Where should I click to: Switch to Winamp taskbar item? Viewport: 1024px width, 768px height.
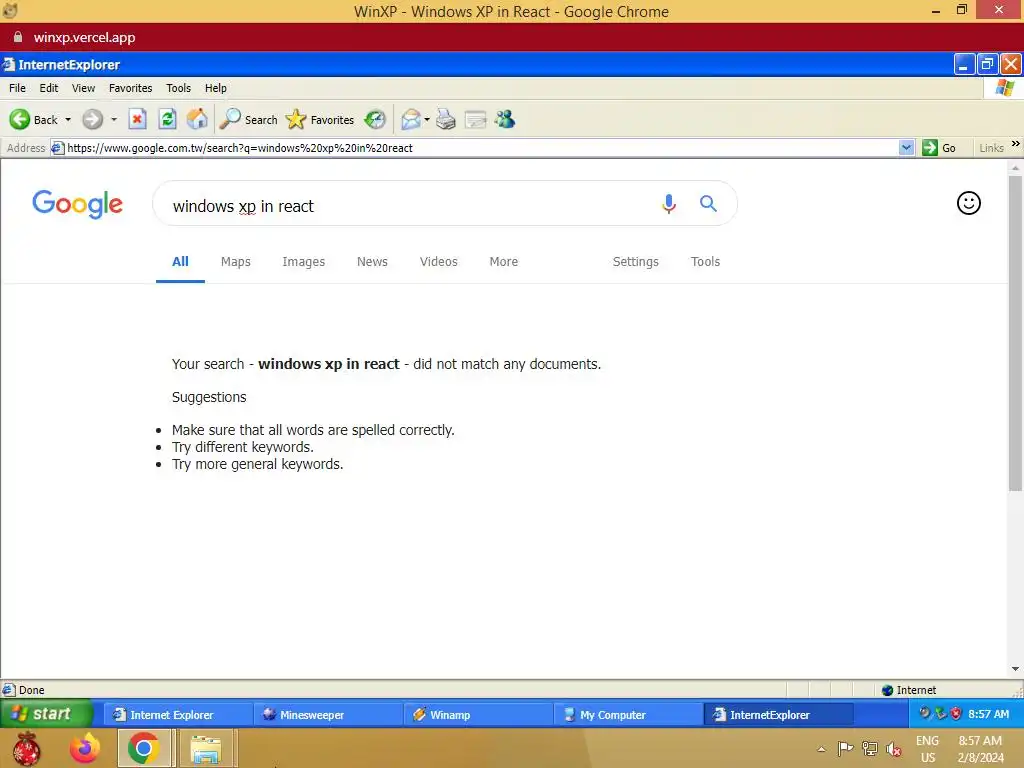(478, 715)
